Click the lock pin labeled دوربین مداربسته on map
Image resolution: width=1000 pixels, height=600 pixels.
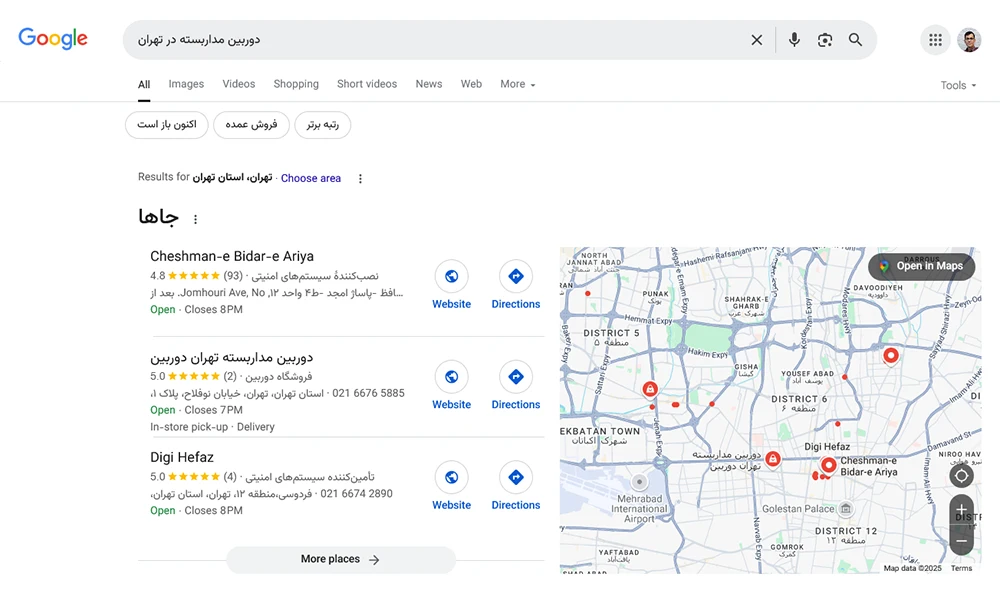tap(773, 458)
